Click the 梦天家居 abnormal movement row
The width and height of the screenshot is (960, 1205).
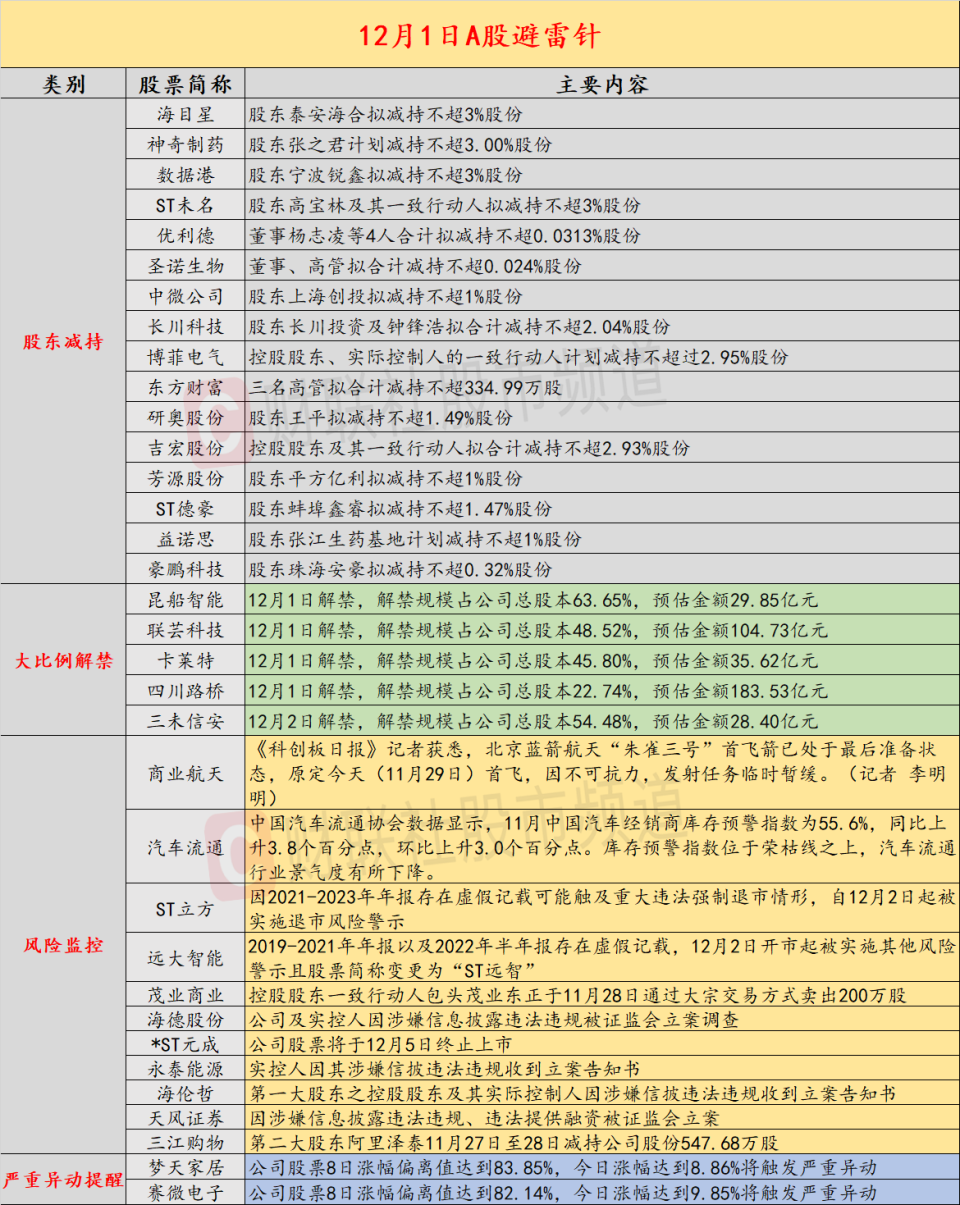(601, 1166)
